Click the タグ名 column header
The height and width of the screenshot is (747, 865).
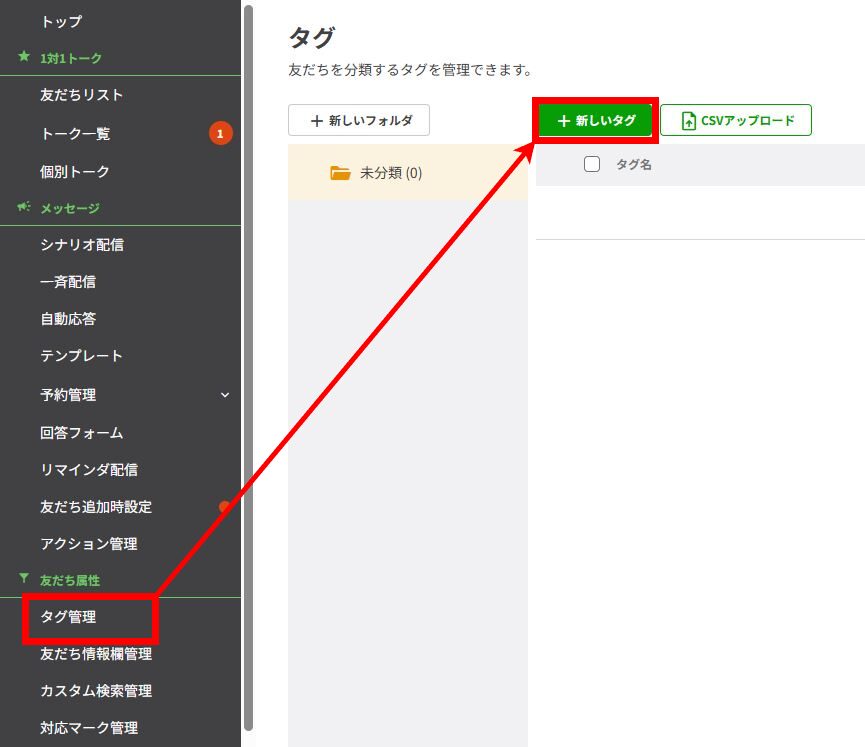point(634,165)
